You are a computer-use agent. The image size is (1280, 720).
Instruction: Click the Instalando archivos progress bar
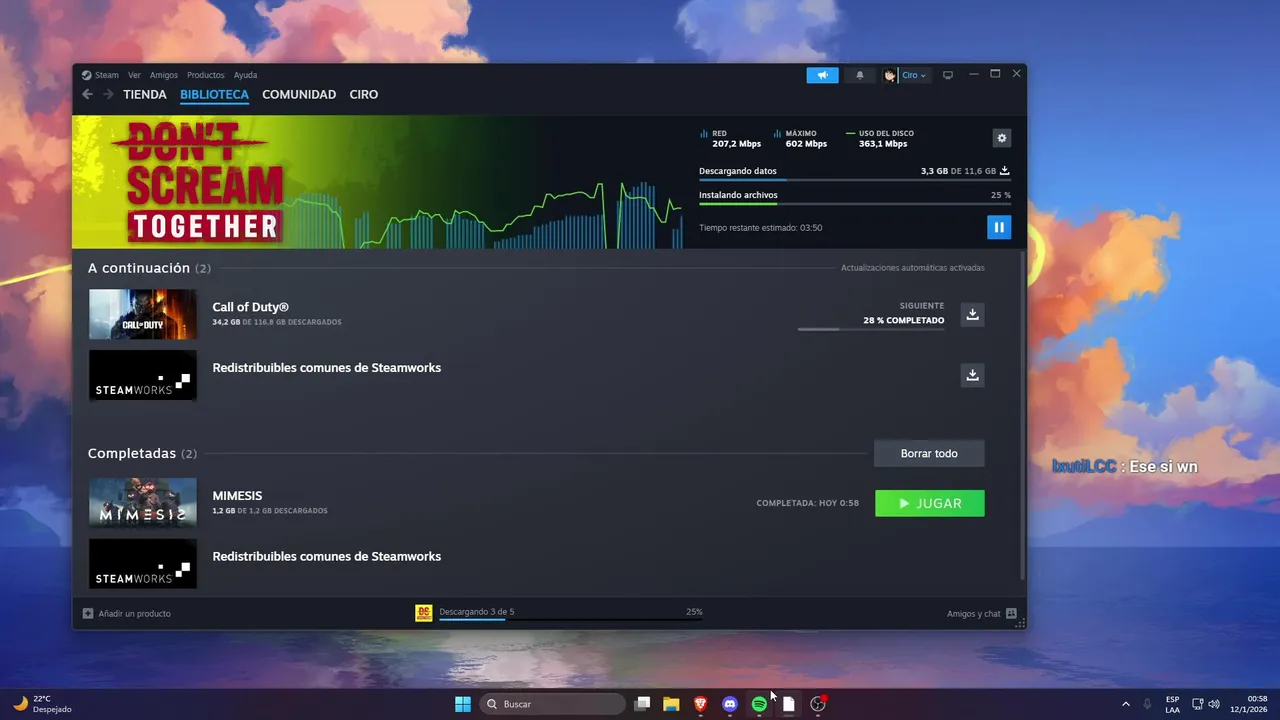(855, 204)
